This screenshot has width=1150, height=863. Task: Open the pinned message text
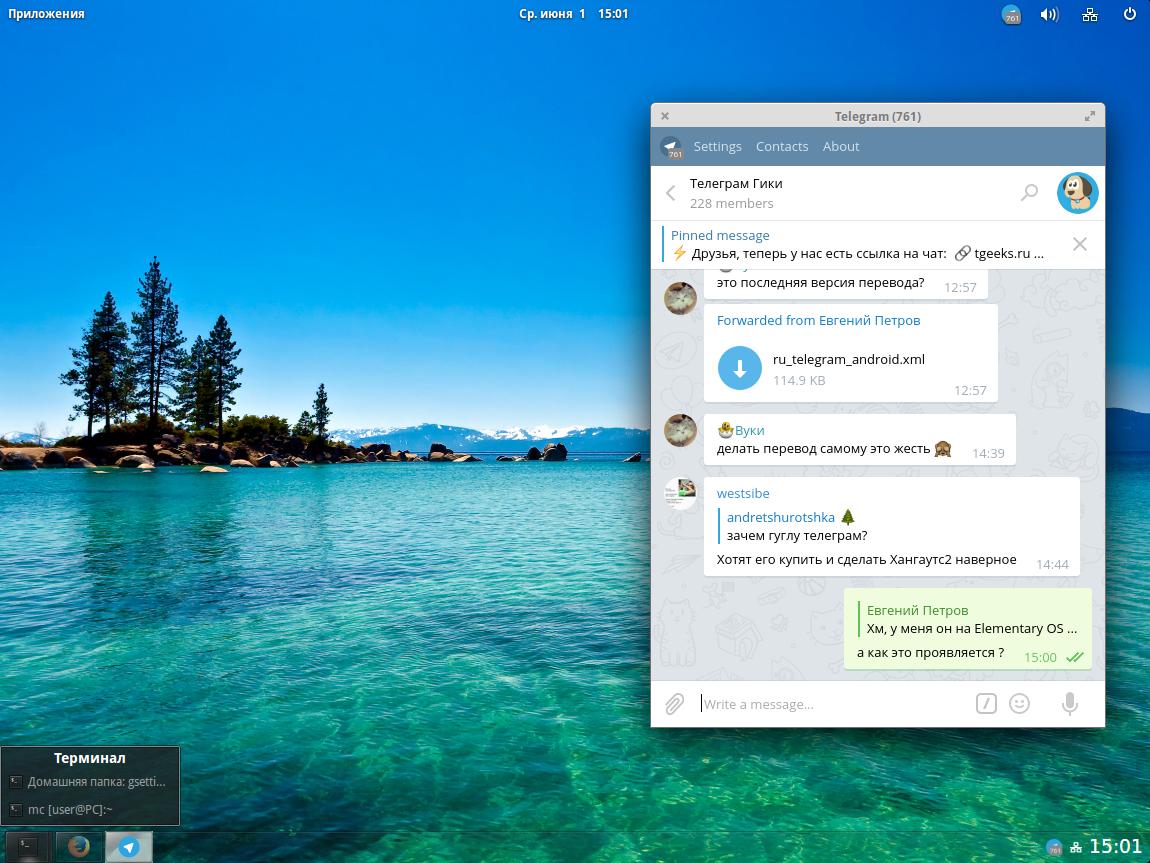(x=857, y=254)
